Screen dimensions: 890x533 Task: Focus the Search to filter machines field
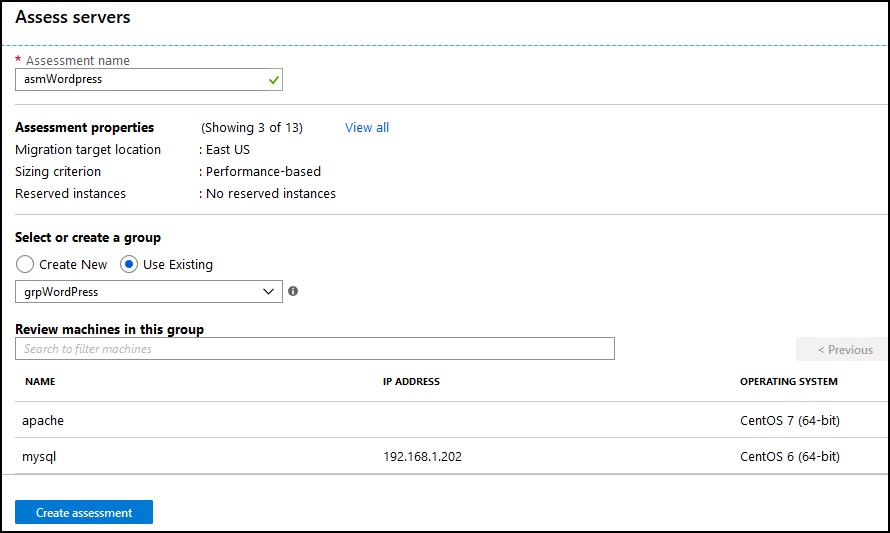[x=314, y=349]
